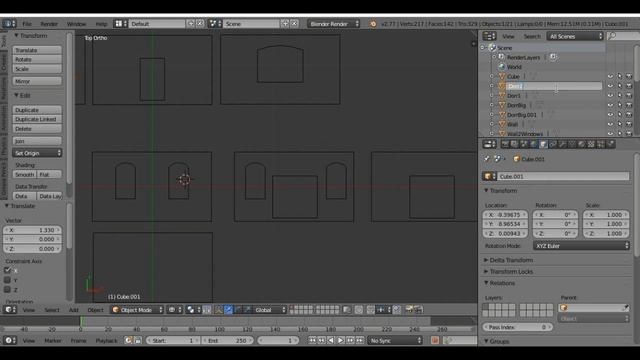Click the Scale button
The image size is (640, 360).
[37, 69]
